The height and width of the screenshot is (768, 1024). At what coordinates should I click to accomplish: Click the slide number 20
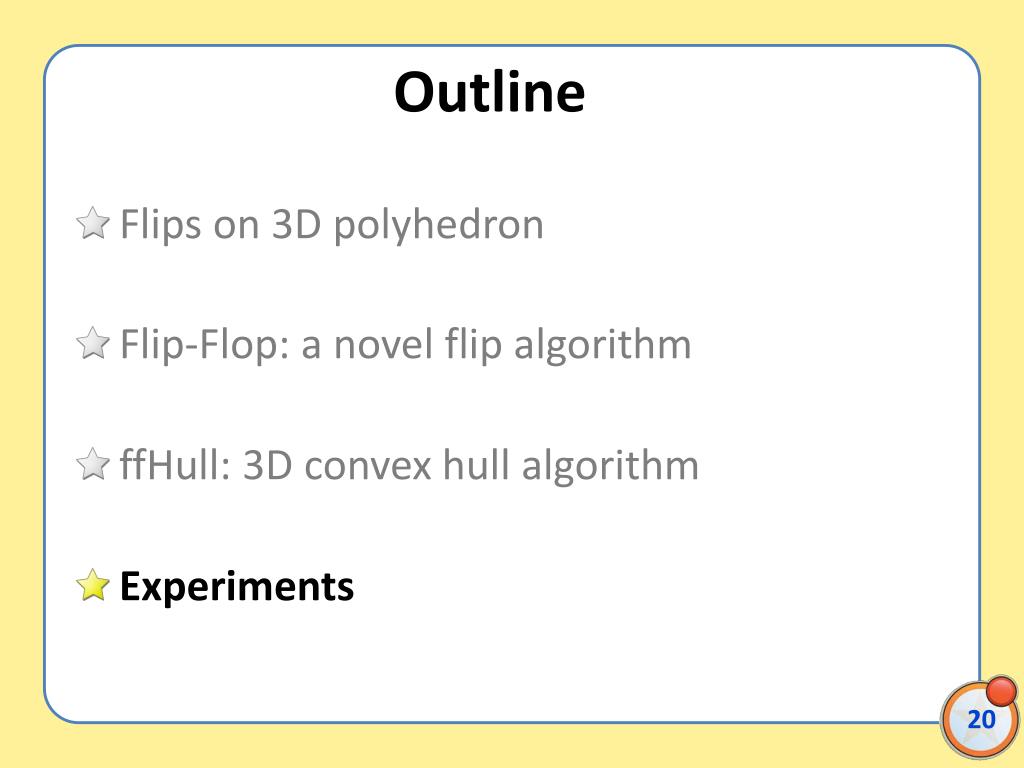982,719
